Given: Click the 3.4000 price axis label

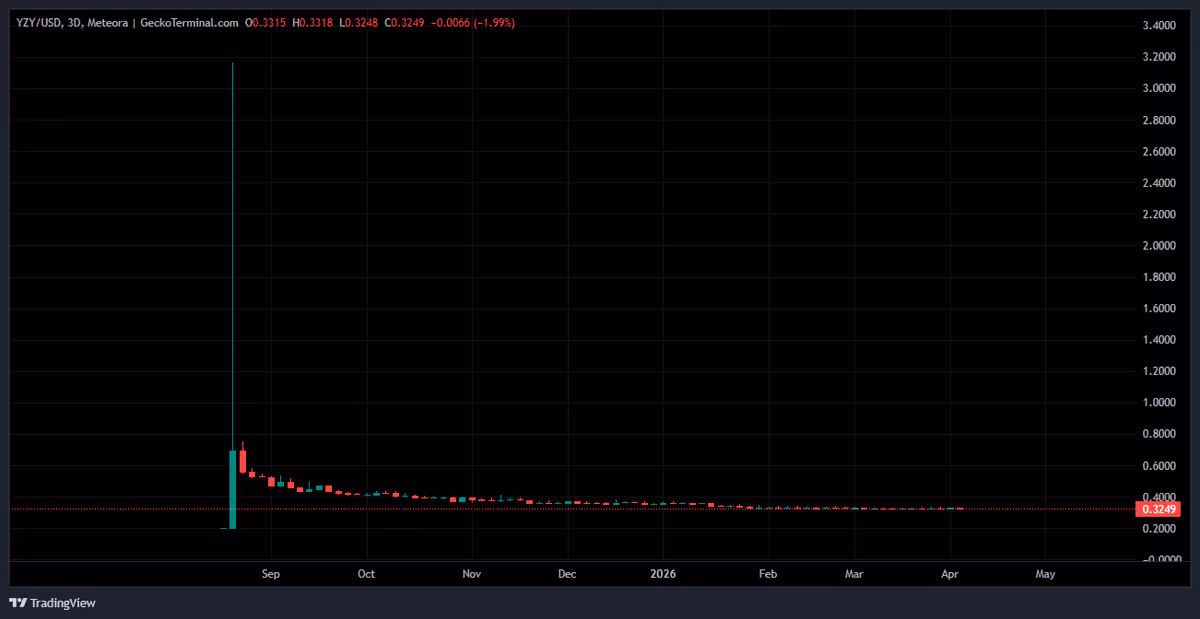Looking at the screenshot, I should 1157,26.
